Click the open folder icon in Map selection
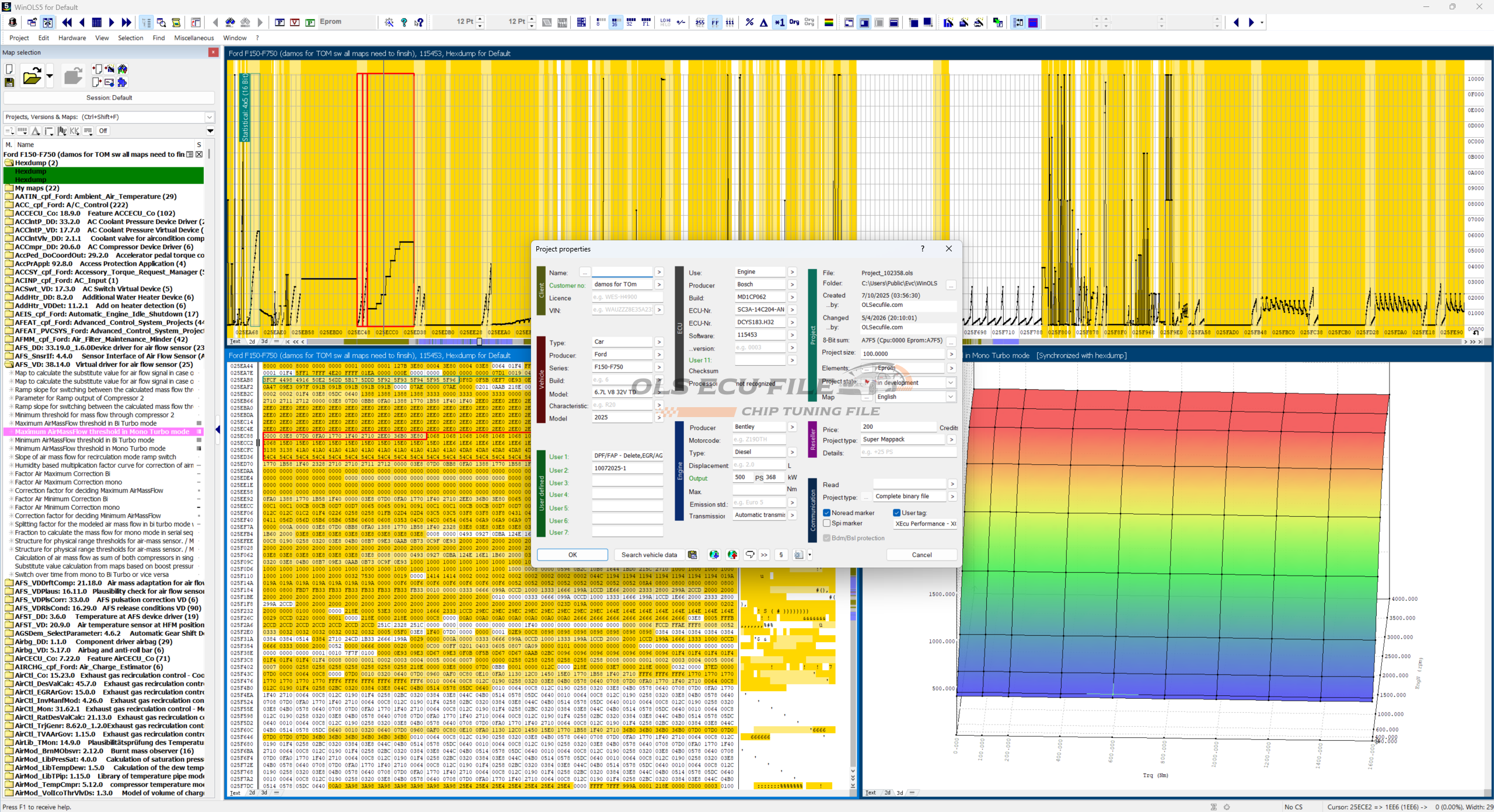The height and width of the screenshot is (812, 1494). pyautogui.click(x=32, y=76)
